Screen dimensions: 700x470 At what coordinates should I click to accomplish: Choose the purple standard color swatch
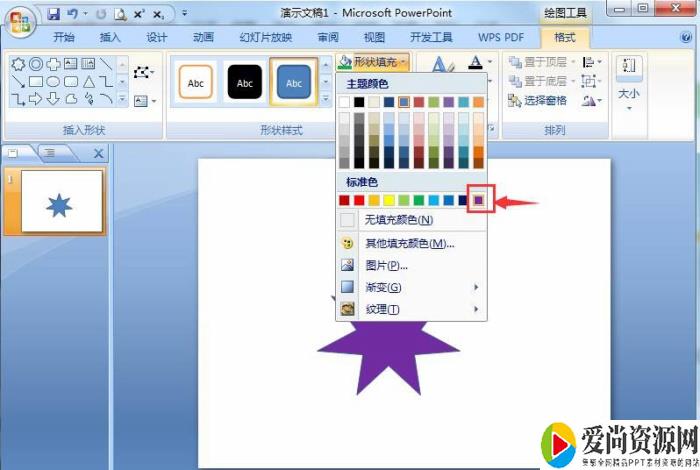tap(479, 200)
